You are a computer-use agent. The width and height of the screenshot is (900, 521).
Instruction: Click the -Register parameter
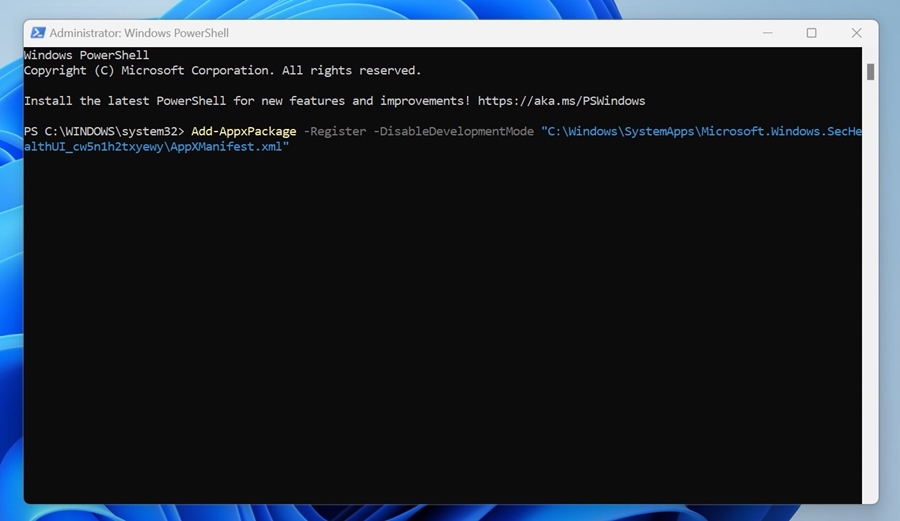334,132
